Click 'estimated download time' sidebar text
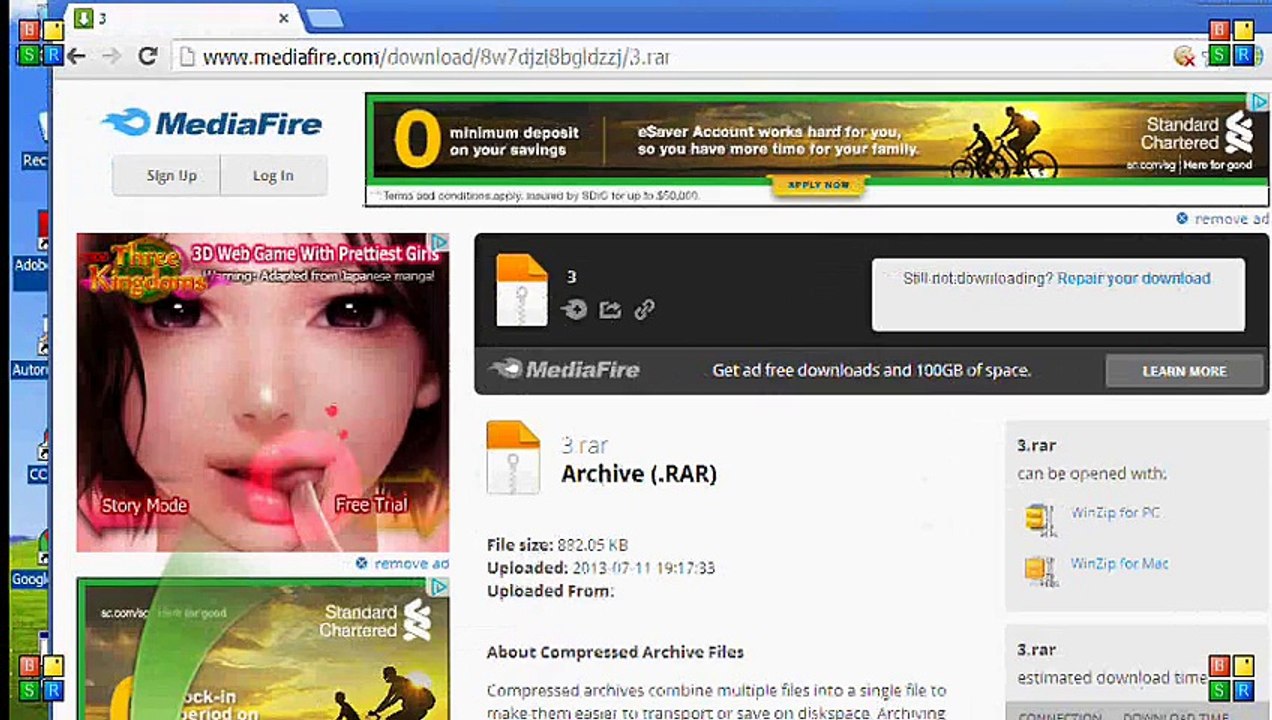This screenshot has height=720, width=1272. pyautogui.click(x=1112, y=678)
